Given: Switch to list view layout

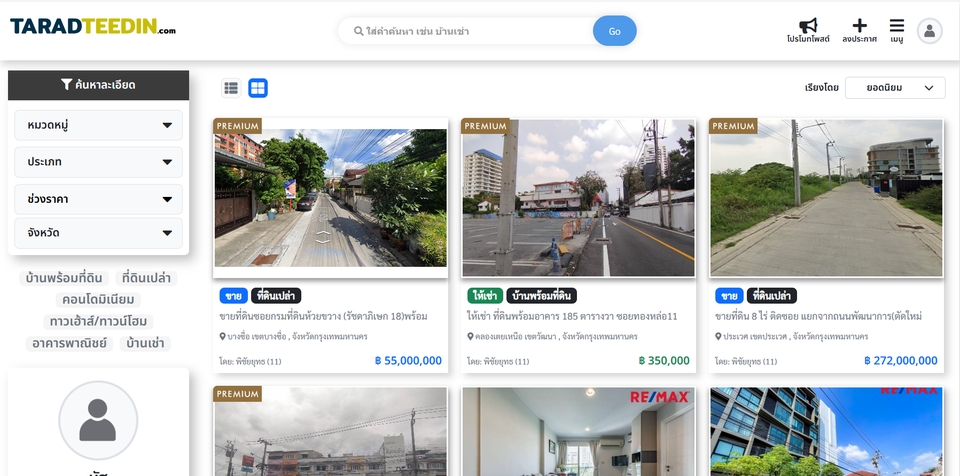Looking at the screenshot, I should tap(231, 88).
